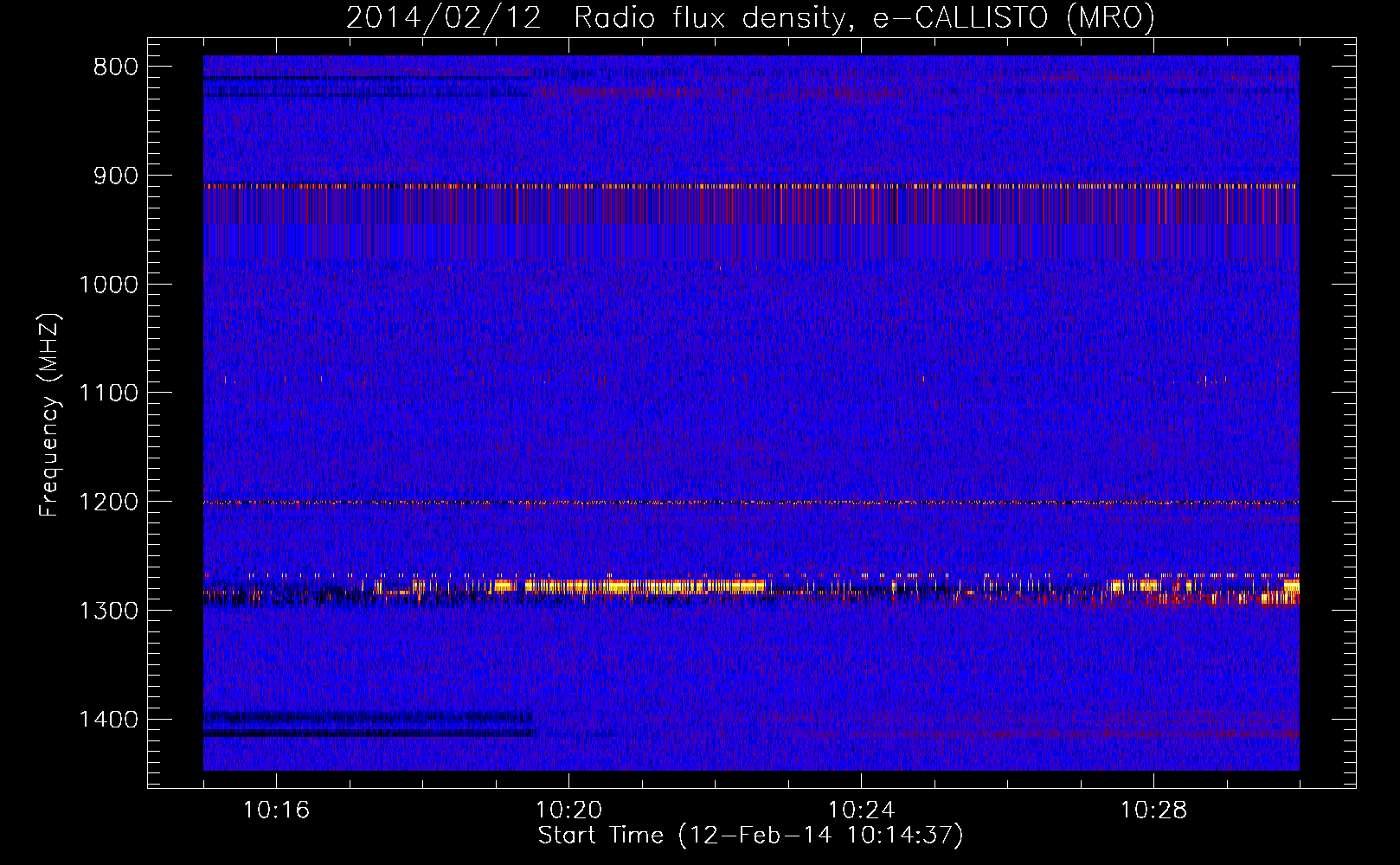Click the red striped band near 930 MHz
Viewport: 1400px width, 865px height.
(751, 206)
